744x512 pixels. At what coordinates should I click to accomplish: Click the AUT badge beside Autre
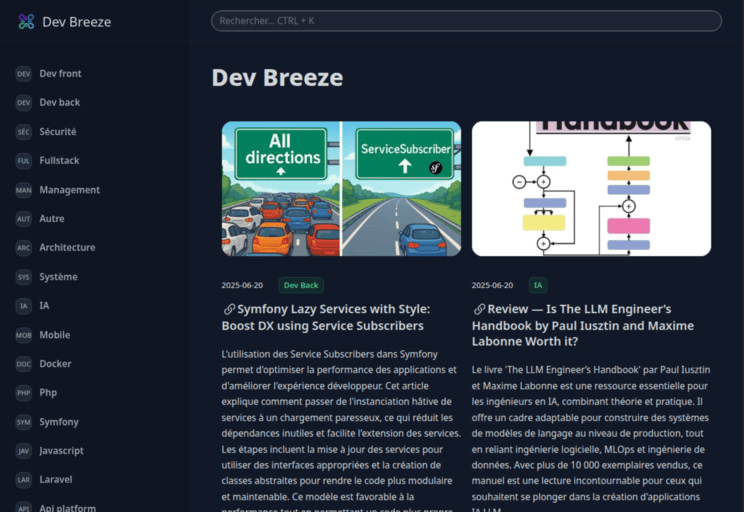(x=23, y=219)
